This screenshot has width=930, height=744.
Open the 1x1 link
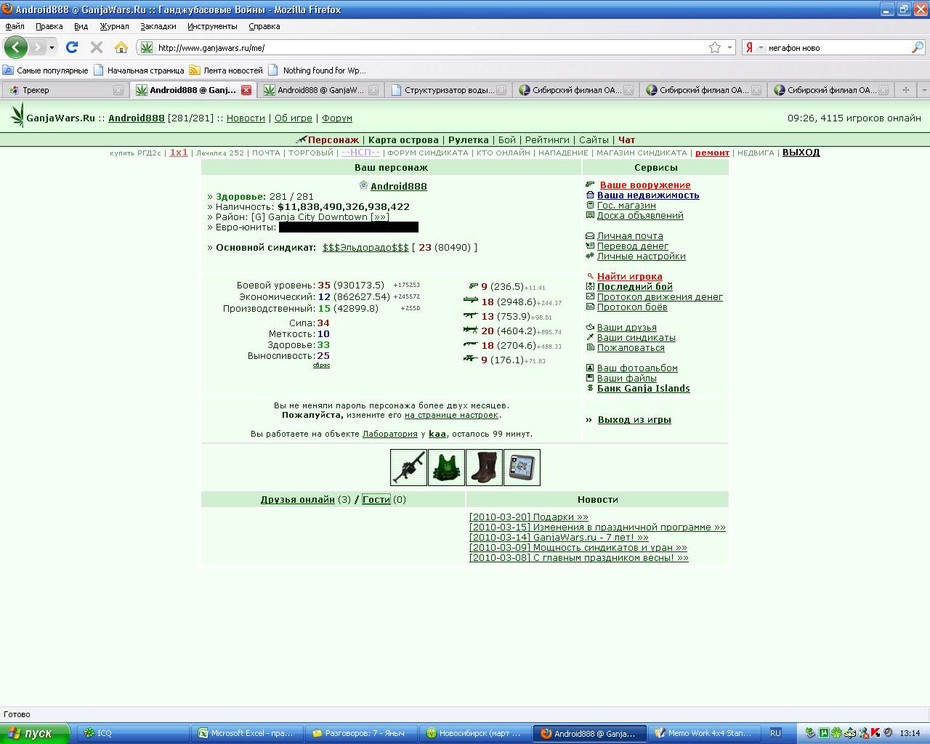tap(179, 152)
